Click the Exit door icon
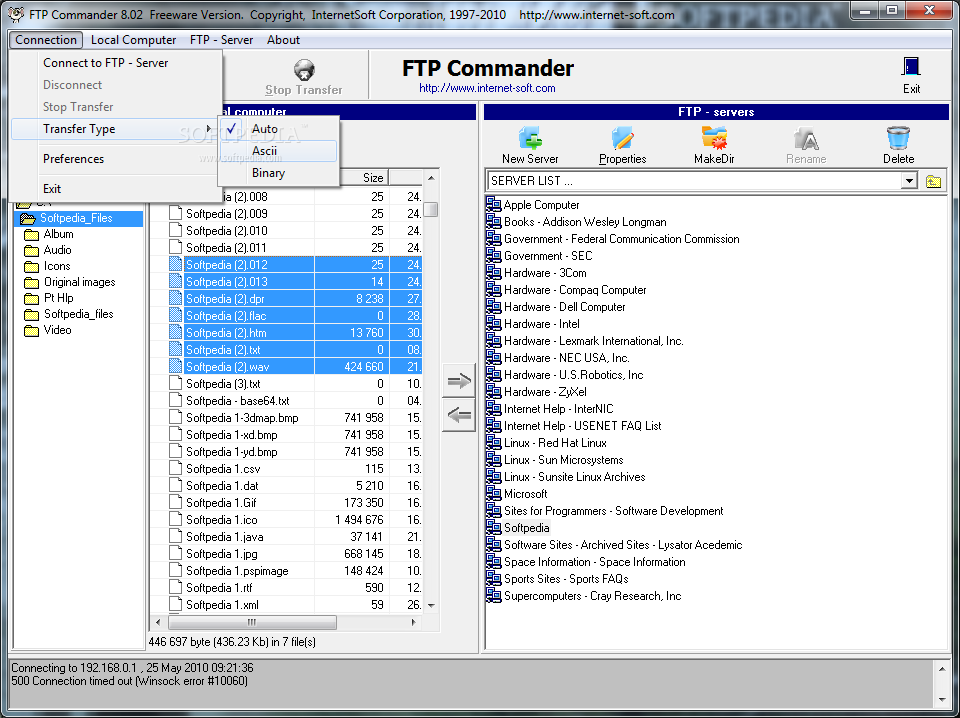 911,66
